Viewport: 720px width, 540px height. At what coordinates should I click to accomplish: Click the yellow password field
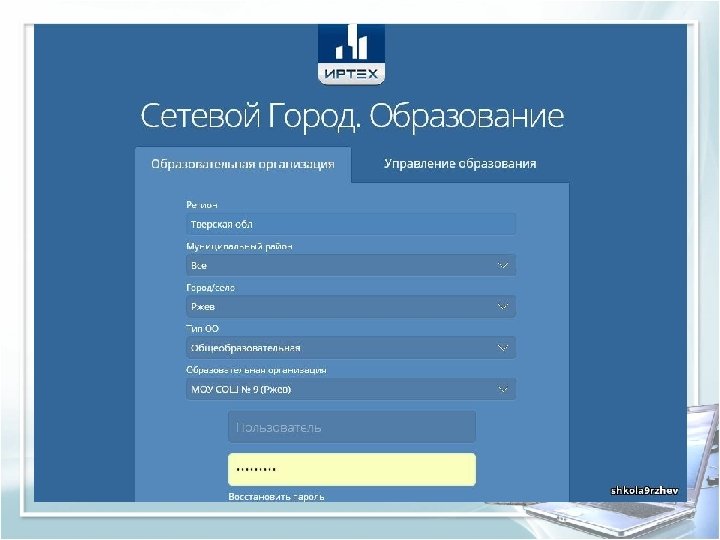(x=352, y=469)
